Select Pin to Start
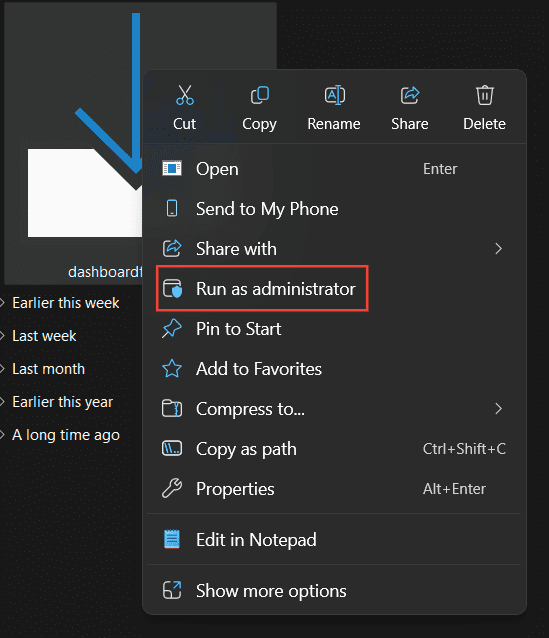This screenshot has width=549, height=638. coord(334,328)
